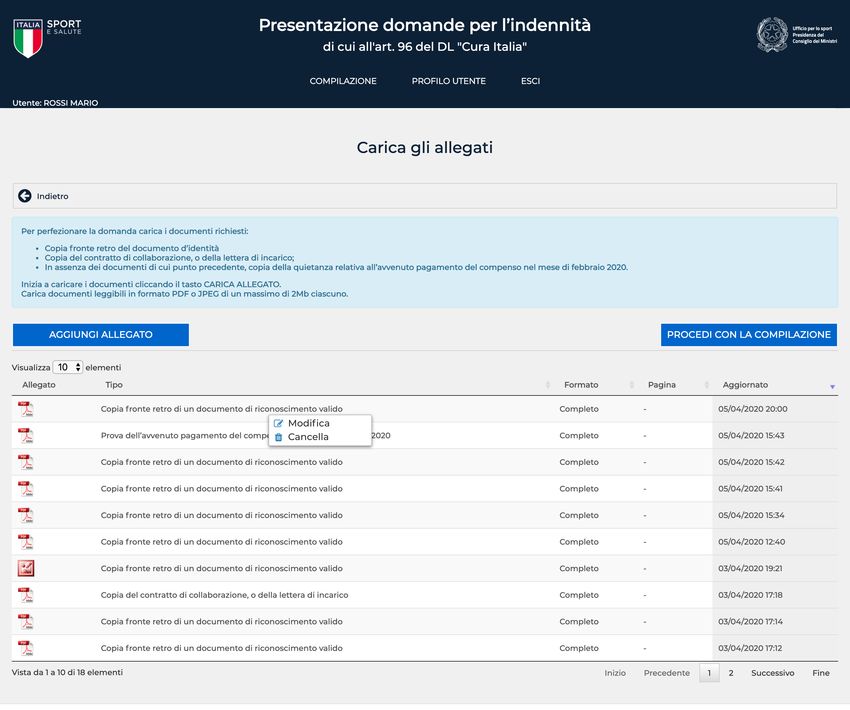Click the Presidenza del Consiglio emblem

click(x=771, y=35)
